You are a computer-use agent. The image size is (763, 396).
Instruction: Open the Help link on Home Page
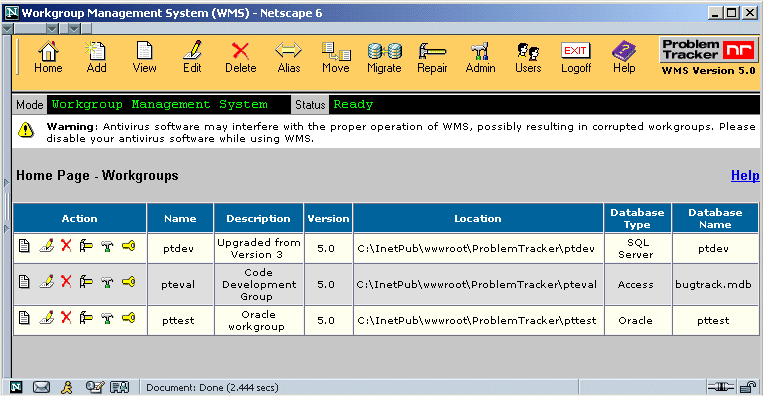[745, 176]
